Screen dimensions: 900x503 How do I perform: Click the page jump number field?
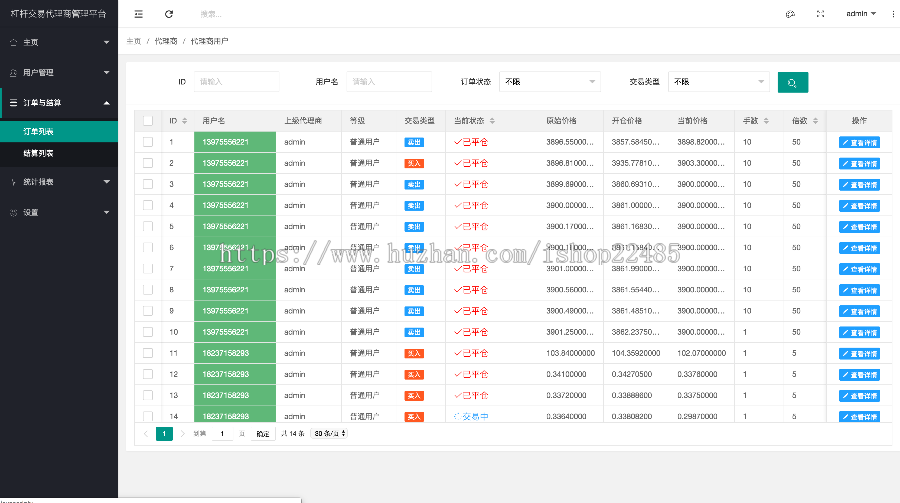click(x=222, y=434)
